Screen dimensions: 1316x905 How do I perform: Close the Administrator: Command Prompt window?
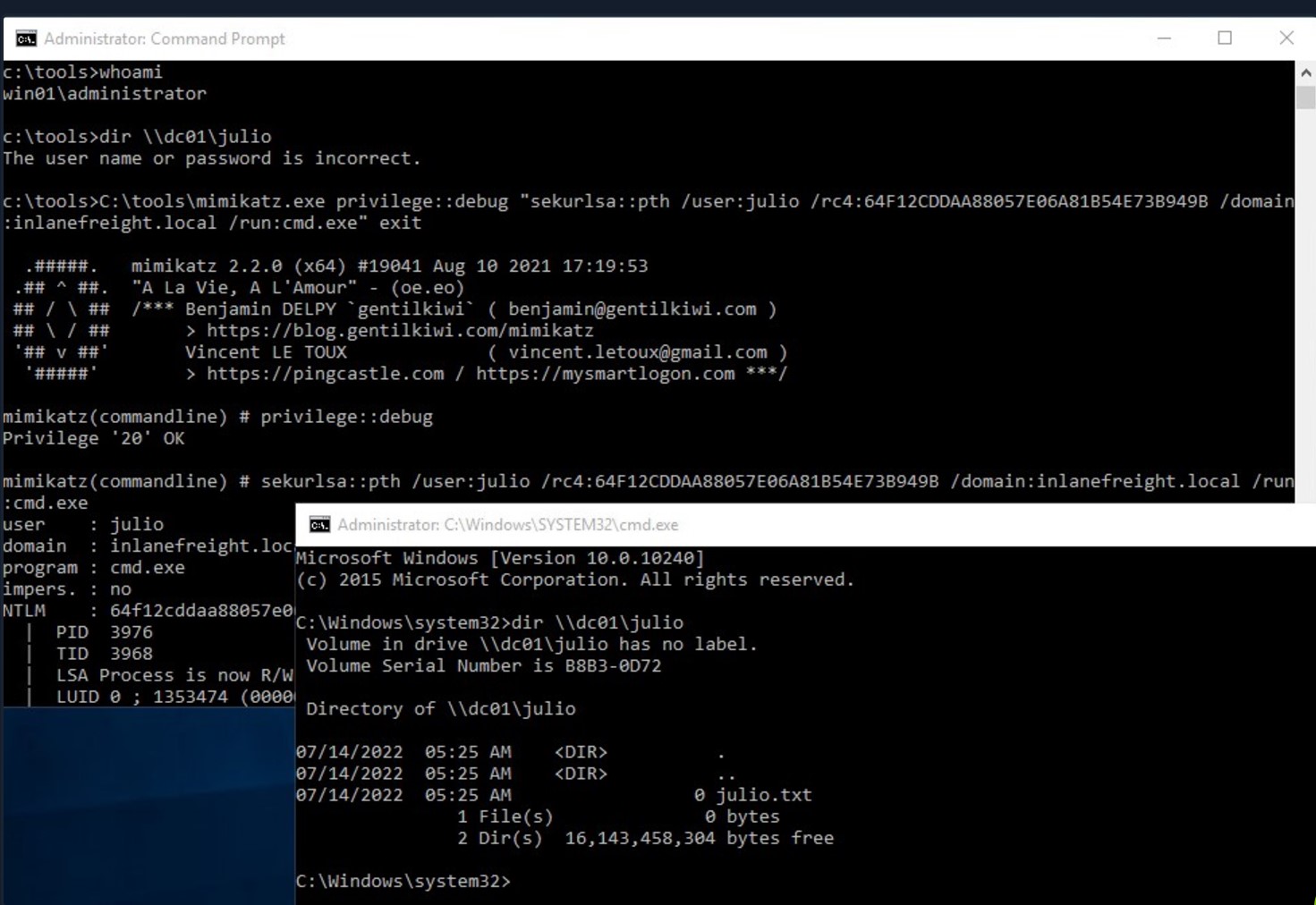[1286, 38]
